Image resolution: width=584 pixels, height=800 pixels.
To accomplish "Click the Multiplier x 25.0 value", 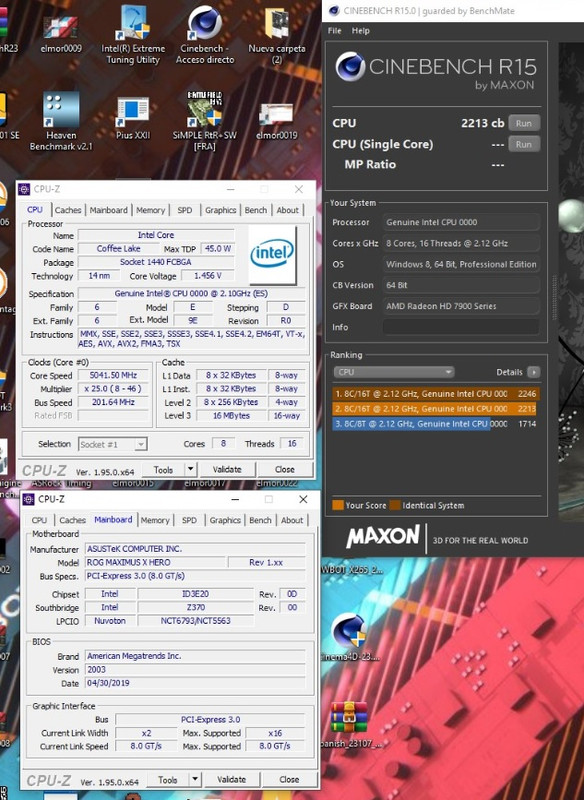I will 113,389.
